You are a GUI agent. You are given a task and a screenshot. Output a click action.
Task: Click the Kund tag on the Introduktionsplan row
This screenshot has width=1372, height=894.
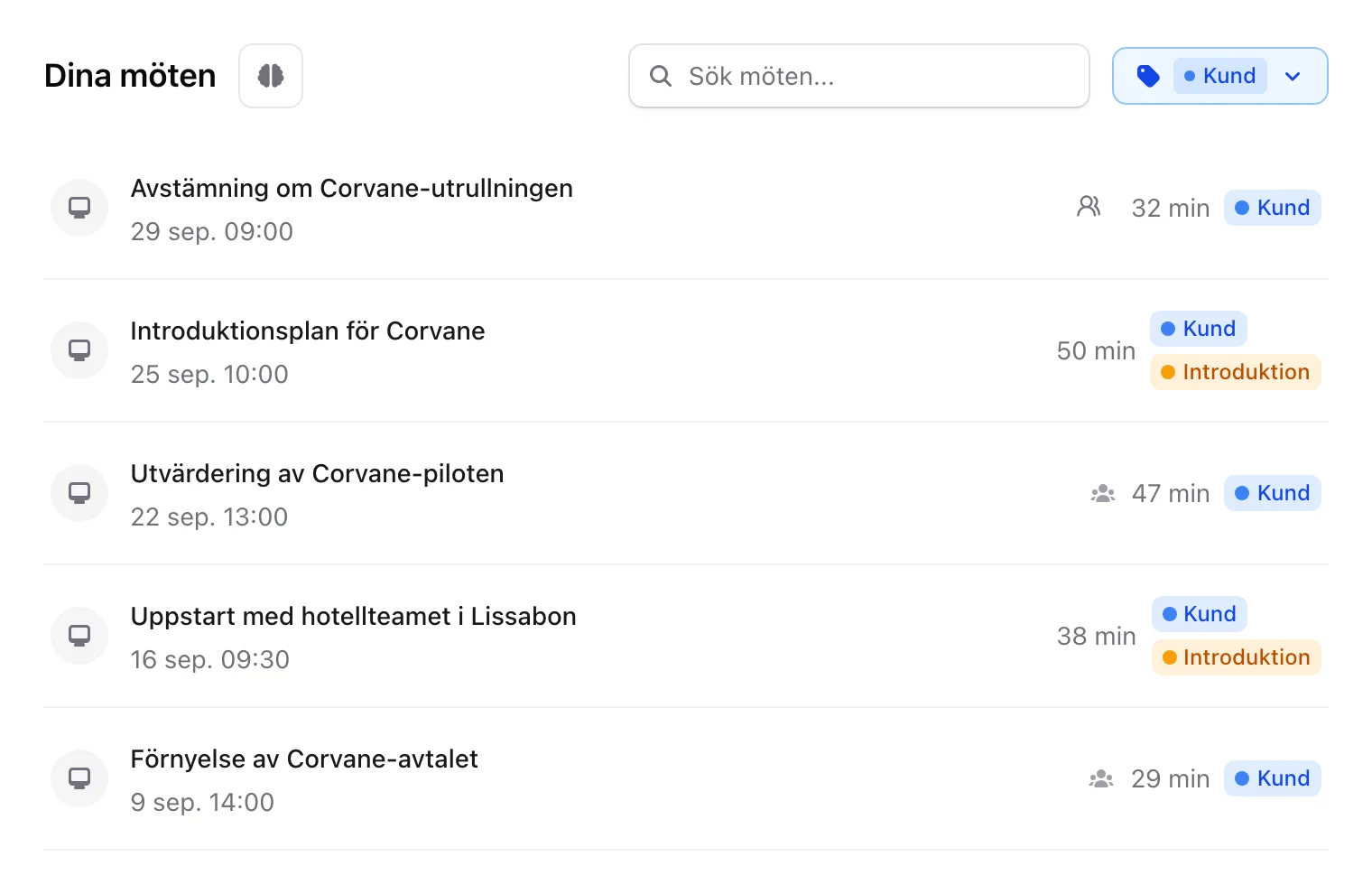pyautogui.click(x=1199, y=329)
